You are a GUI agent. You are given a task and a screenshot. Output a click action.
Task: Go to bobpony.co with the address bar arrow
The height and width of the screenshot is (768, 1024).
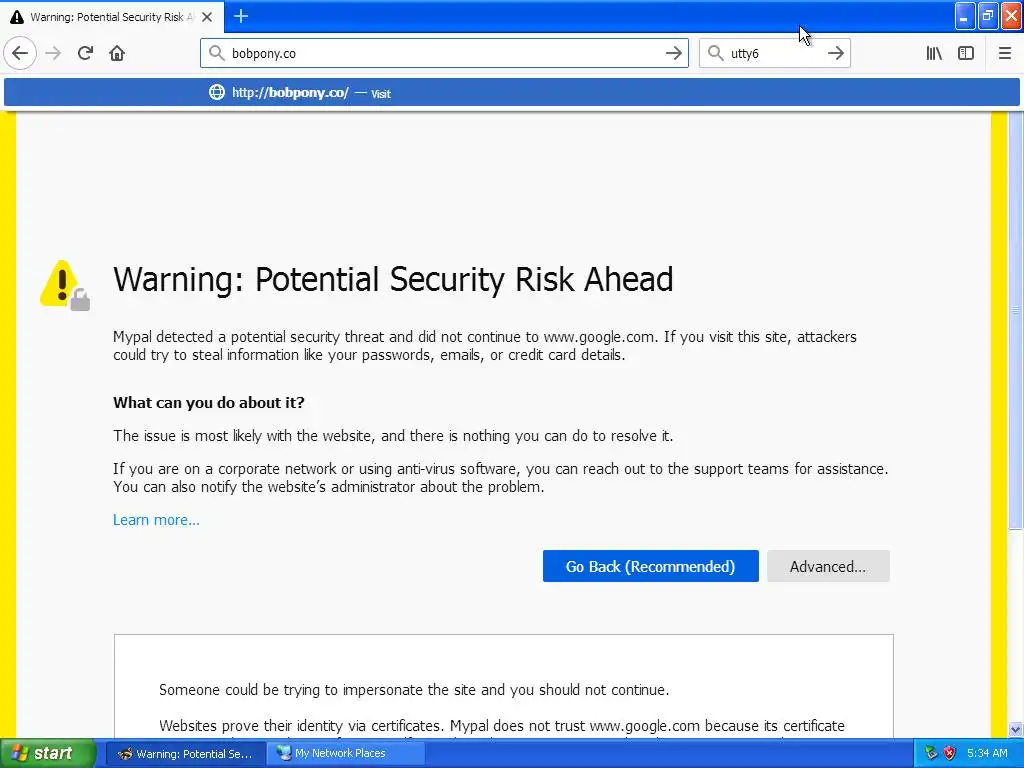pyautogui.click(x=673, y=54)
